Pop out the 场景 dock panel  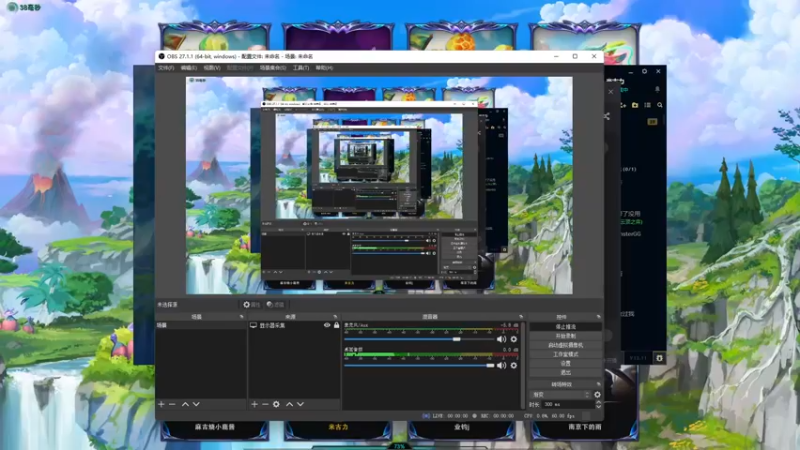241,317
